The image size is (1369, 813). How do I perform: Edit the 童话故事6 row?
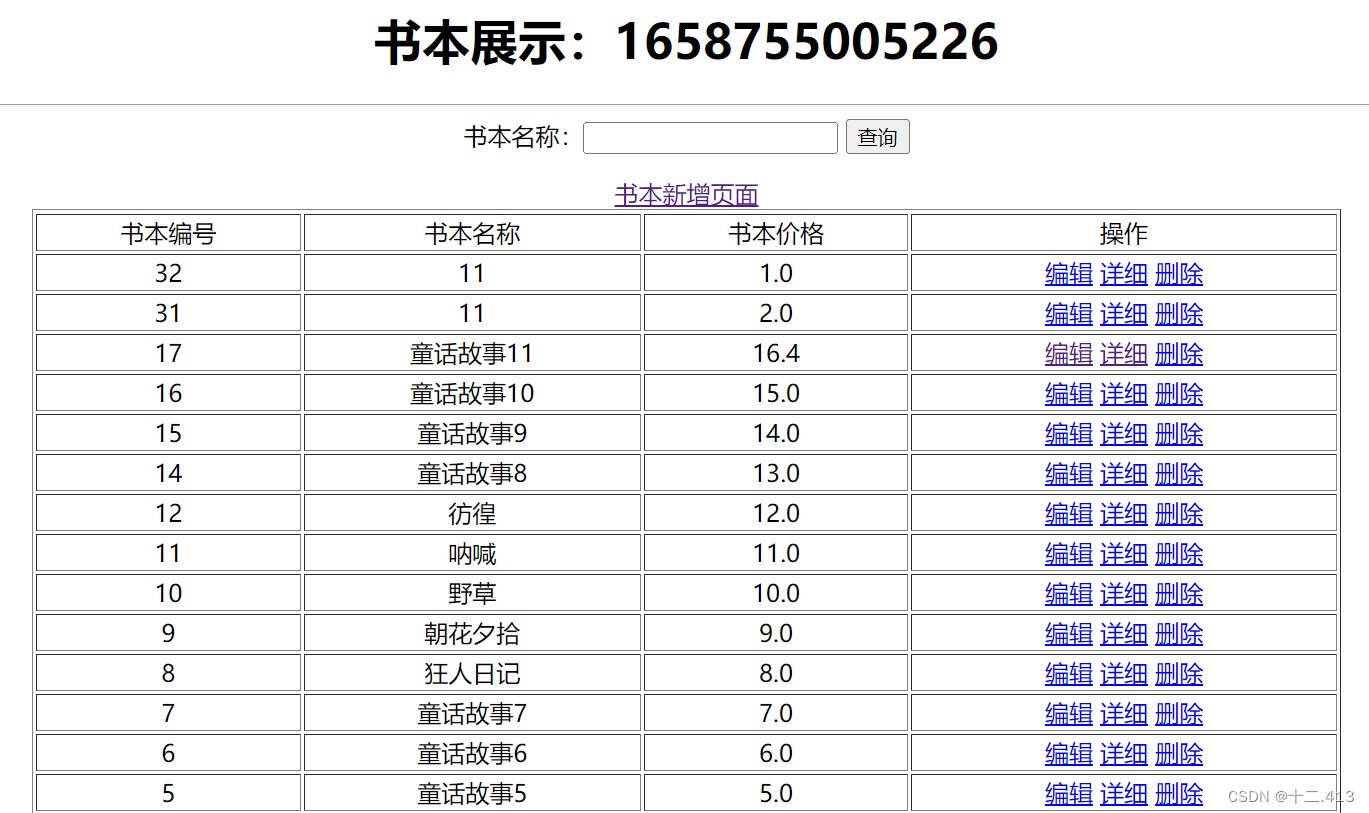point(1069,754)
